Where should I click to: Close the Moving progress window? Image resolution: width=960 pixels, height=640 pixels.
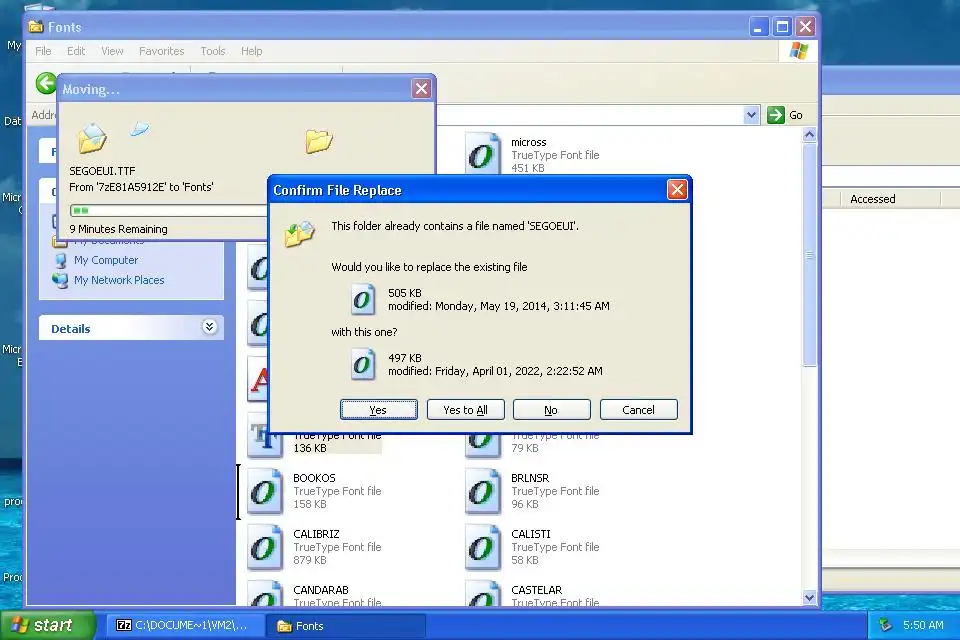point(421,89)
